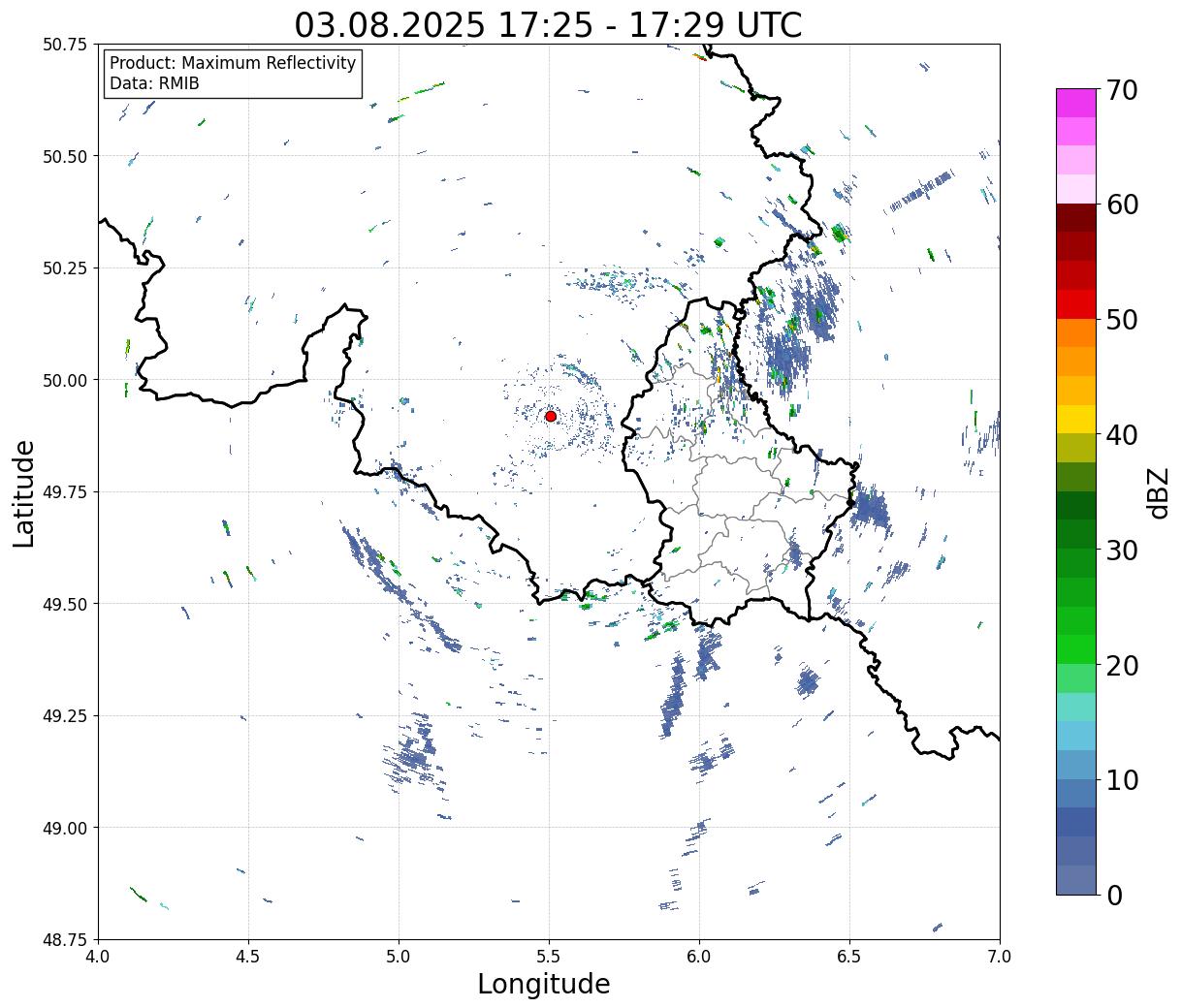Click the latitude tick label 49.75

pyautogui.click(x=64, y=492)
